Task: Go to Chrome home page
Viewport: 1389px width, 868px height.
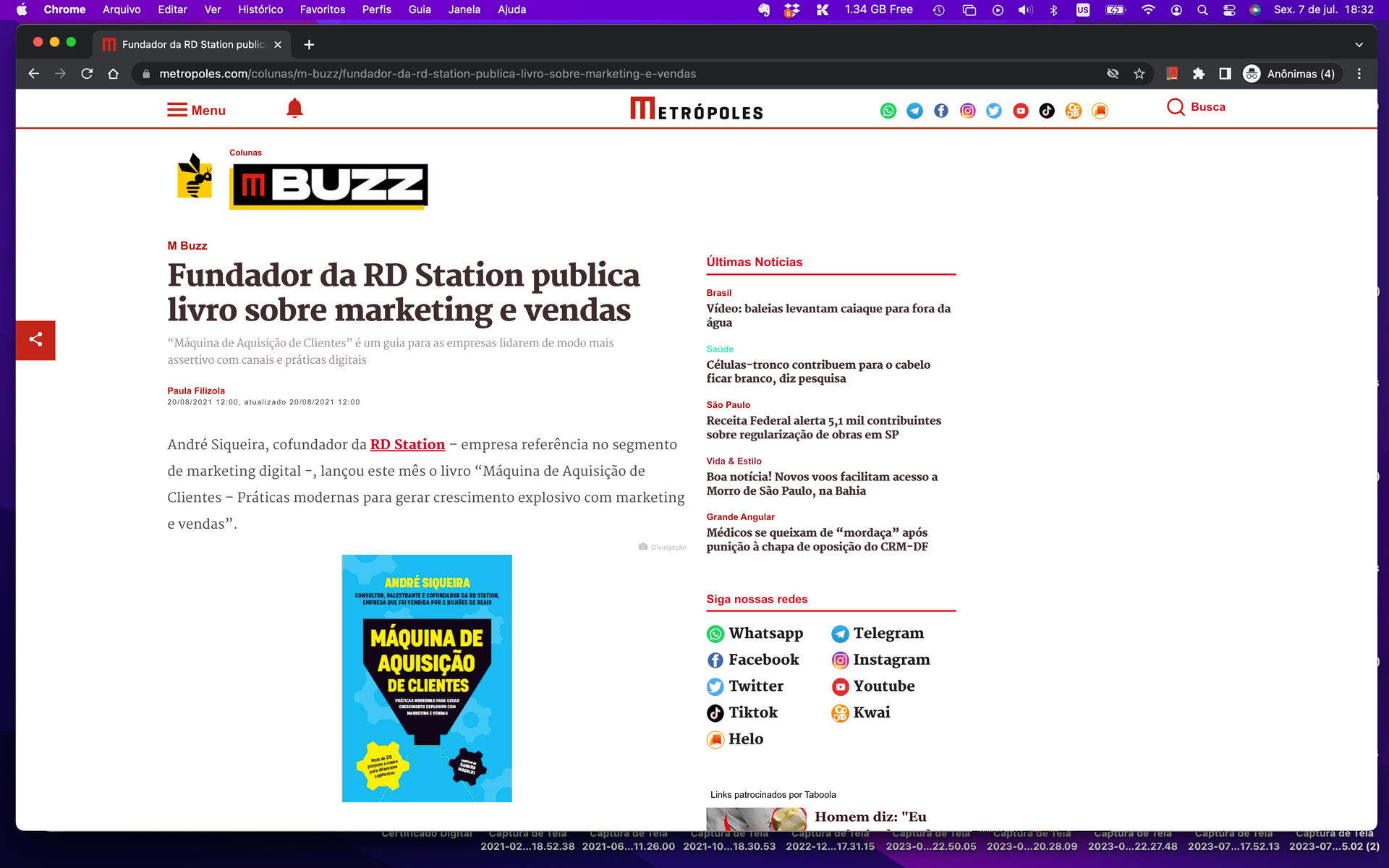Action: (x=114, y=74)
